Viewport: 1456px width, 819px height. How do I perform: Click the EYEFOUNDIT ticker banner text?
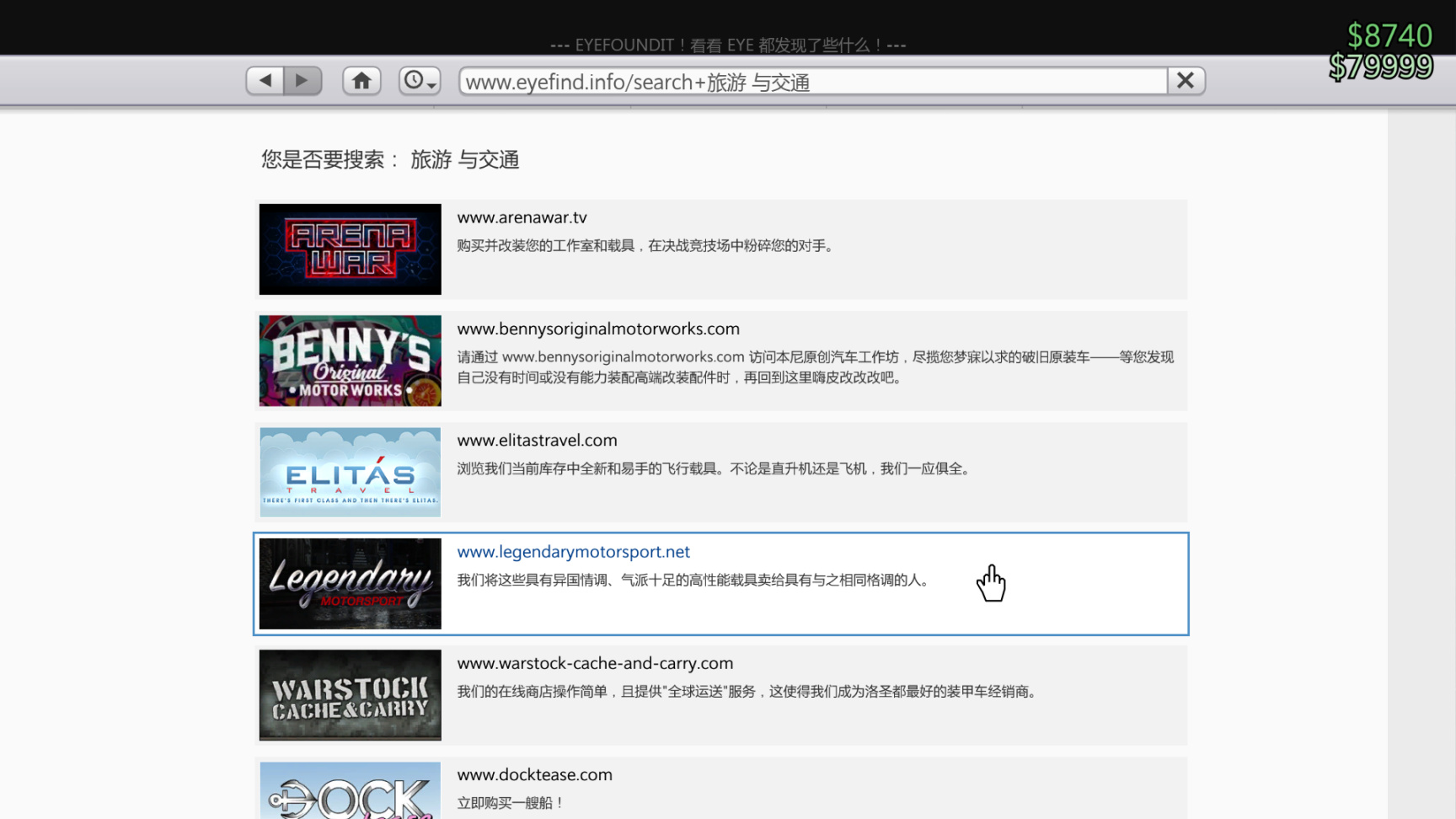tap(728, 45)
